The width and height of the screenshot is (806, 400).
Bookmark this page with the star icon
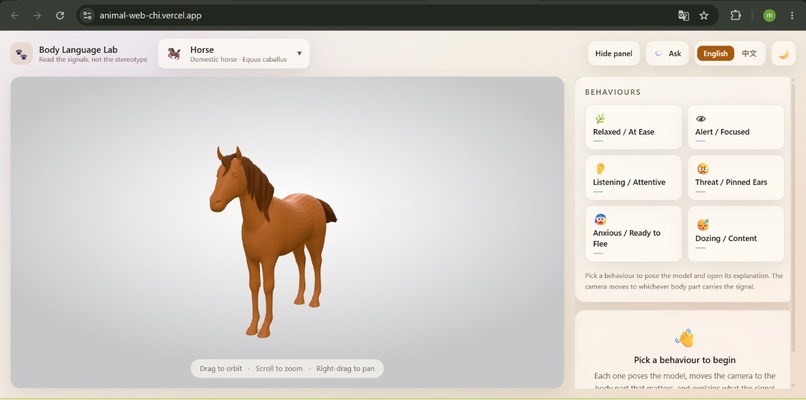pos(704,15)
